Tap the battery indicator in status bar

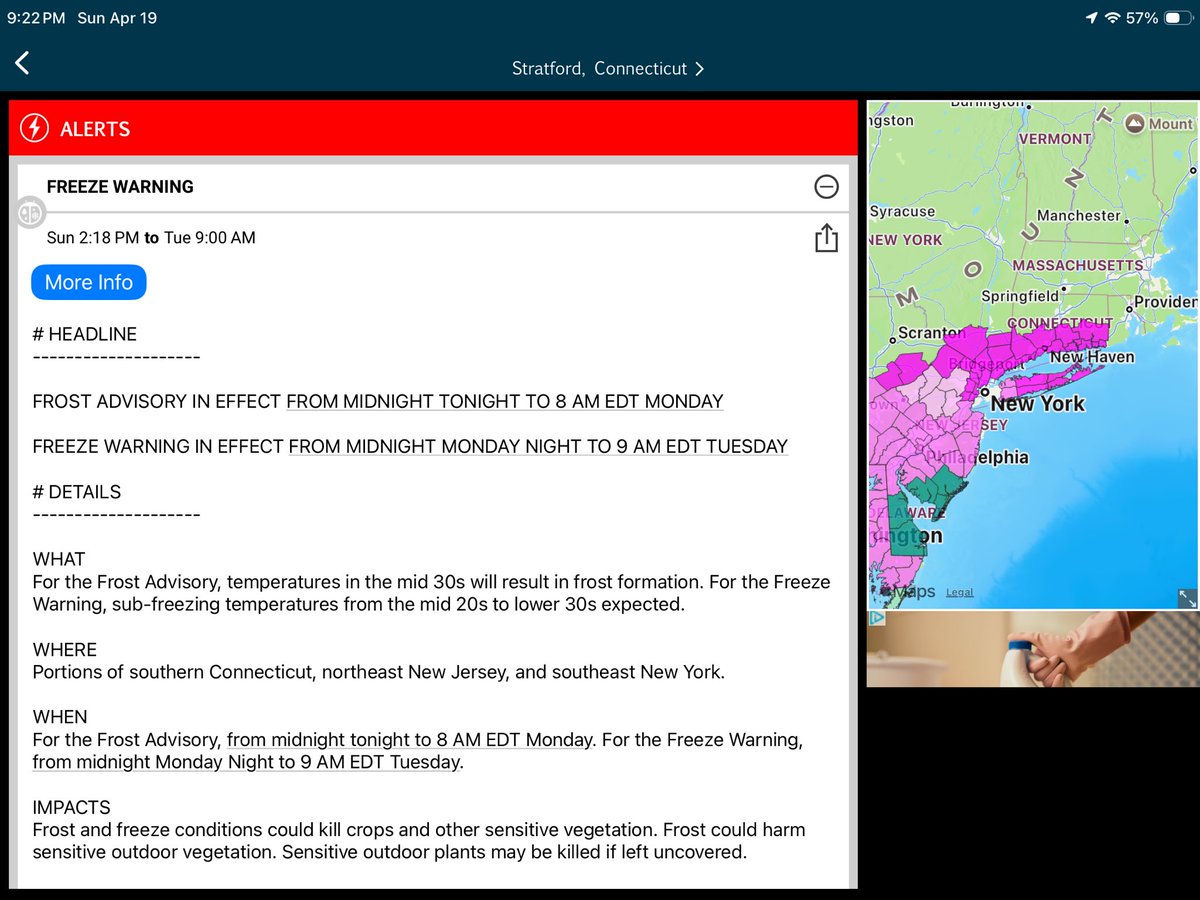(1177, 18)
